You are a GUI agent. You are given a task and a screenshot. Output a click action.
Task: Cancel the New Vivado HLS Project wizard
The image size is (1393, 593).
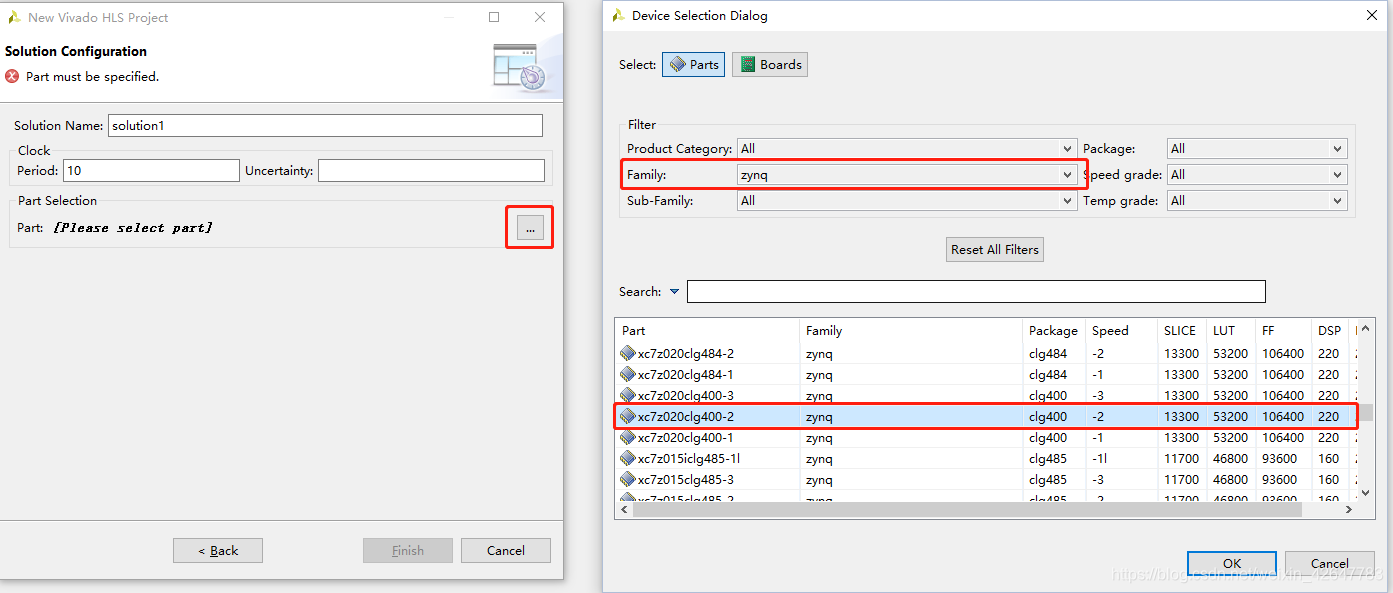point(506,550)
